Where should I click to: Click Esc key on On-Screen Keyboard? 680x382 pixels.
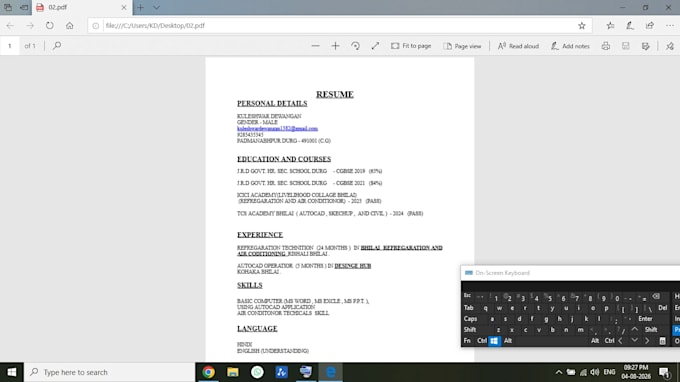click(467, 296)
